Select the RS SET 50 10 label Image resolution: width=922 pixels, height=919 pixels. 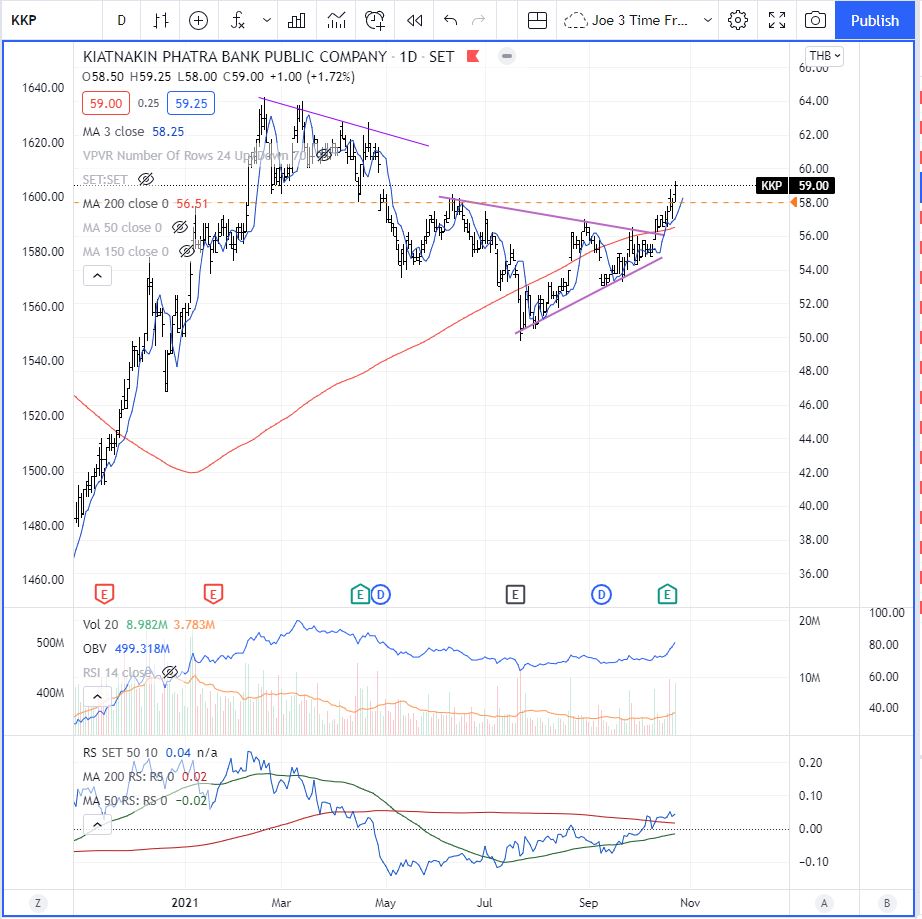(x=121, y=753)
